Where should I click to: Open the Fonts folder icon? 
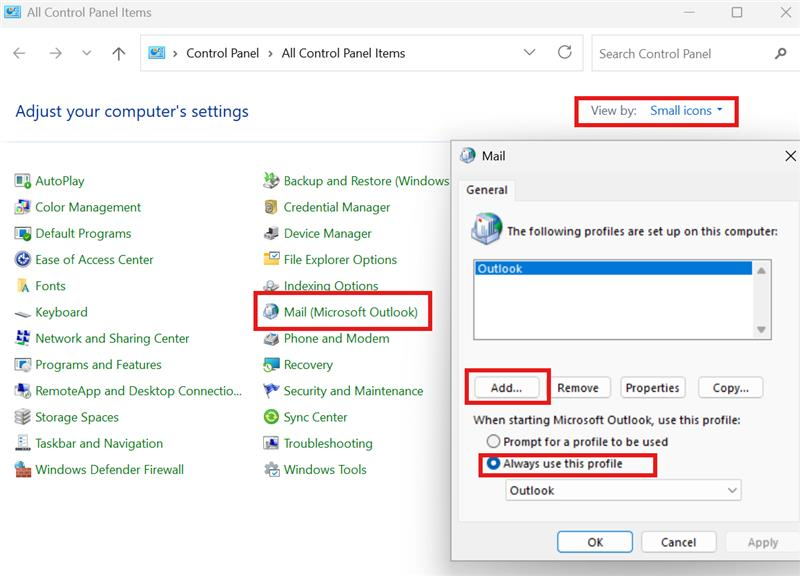(x=22, y=286)
